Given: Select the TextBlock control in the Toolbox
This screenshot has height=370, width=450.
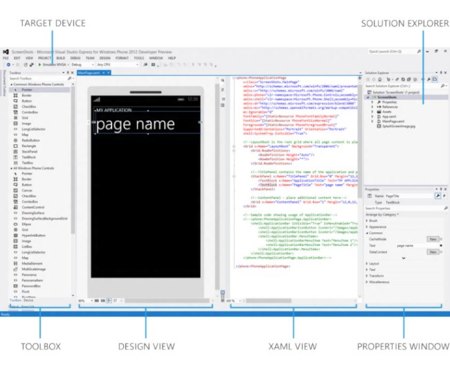Looking at the screenshot, I should [x=29, y=157].
